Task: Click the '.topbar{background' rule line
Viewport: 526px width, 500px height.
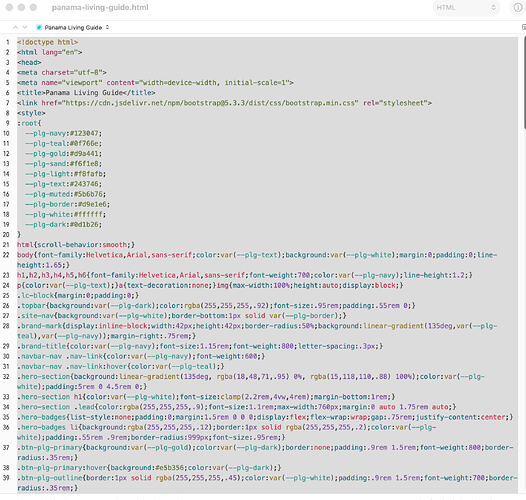Action: (216, 305)
